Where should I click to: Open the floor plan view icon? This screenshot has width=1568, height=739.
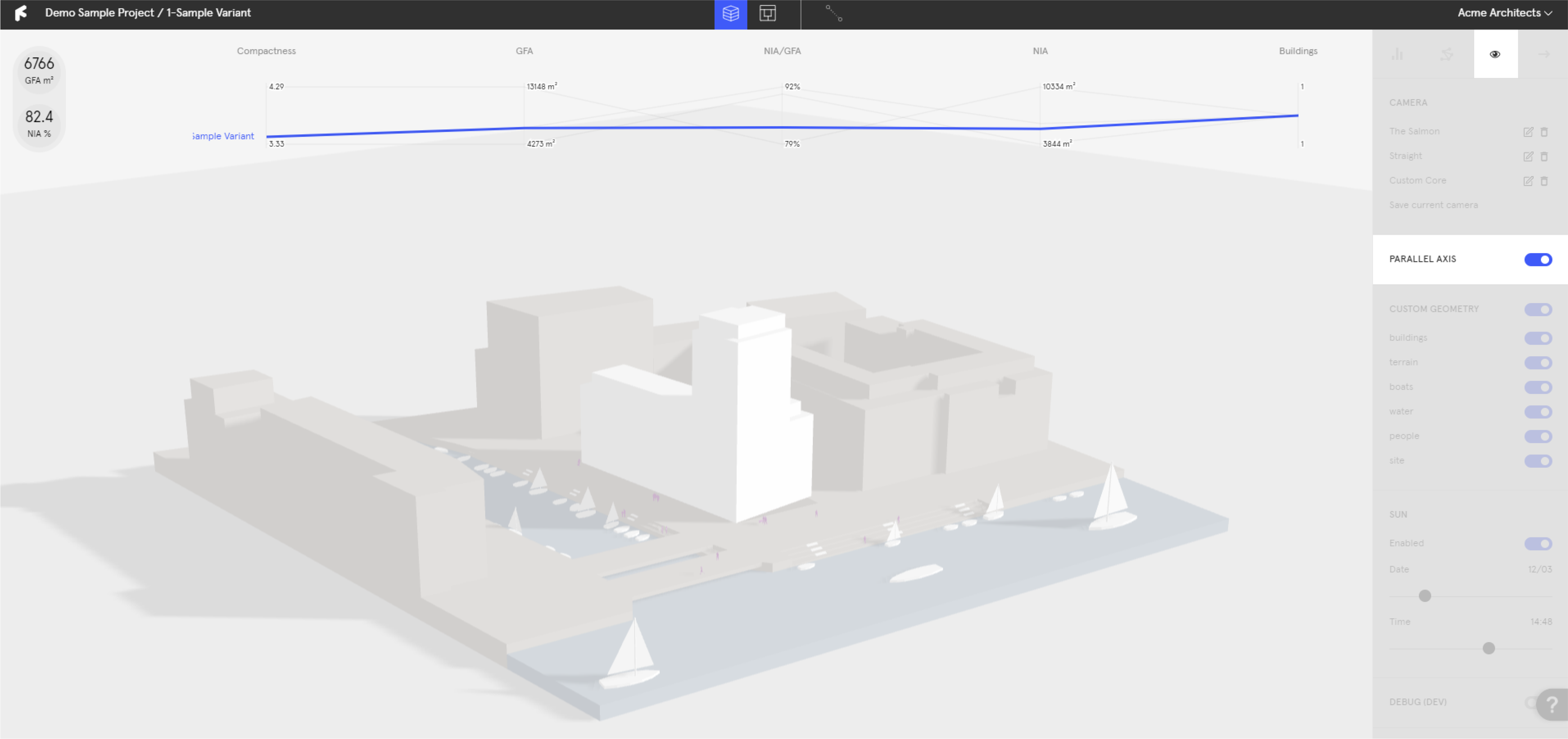tap(767, 14)
